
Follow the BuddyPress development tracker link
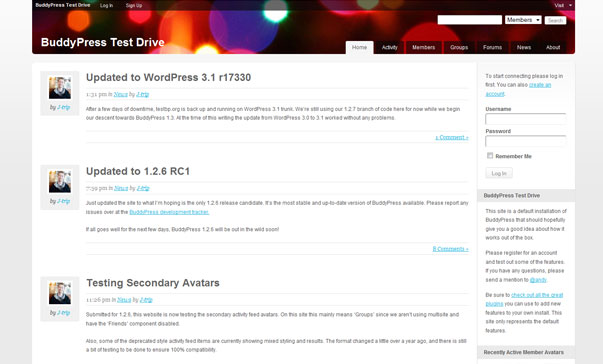coord(169,212)
